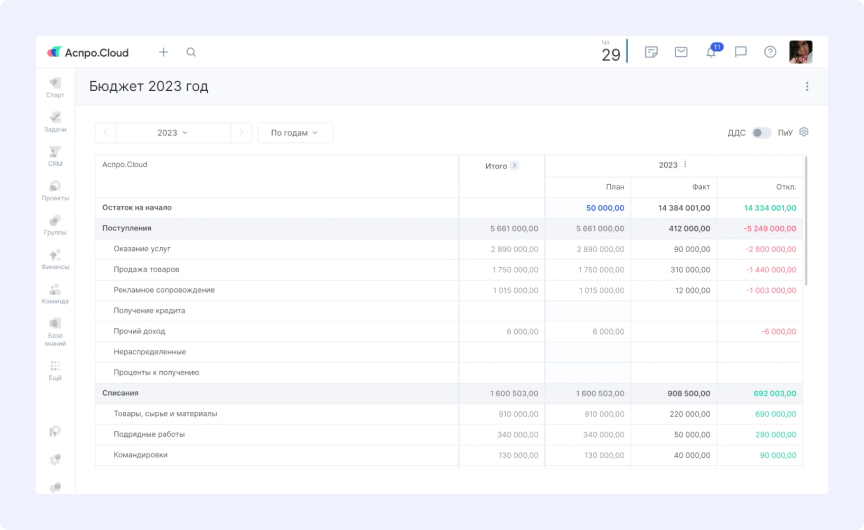Open the notes icon in the header
The width and height of the screenshot is (864, 530).
pos(651,52)
